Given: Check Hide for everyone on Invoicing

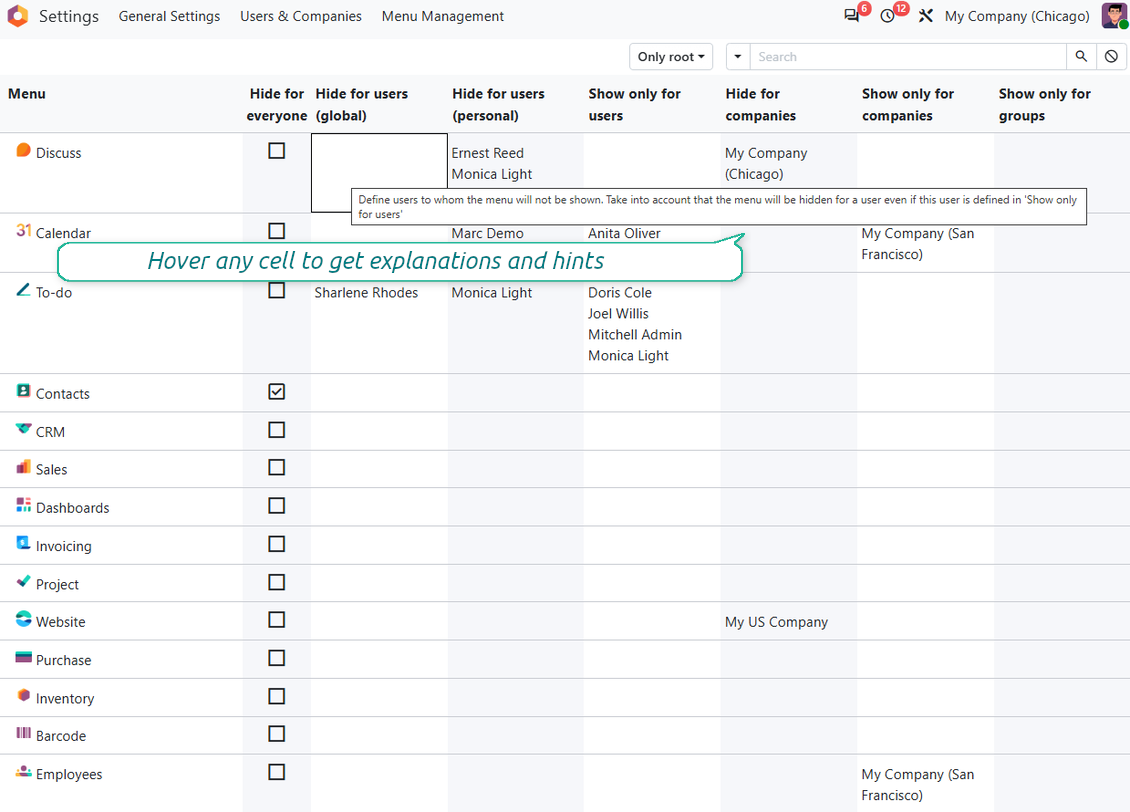Looking at the screenshot, I should click(277, 543).
